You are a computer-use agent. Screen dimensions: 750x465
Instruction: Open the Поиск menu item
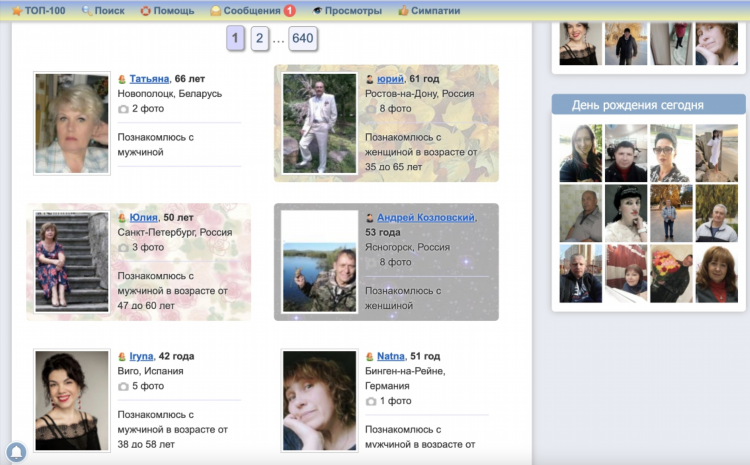coord(110,11)
